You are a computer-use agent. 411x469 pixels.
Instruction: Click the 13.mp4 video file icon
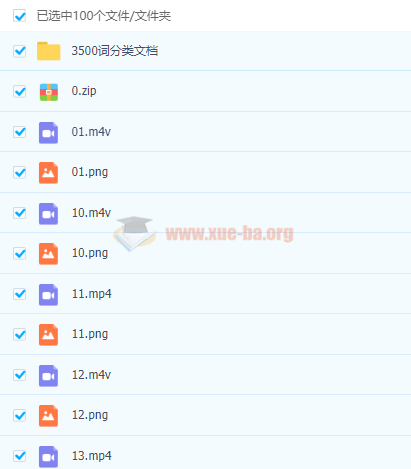pyautogui.click(x=49, y=457)
